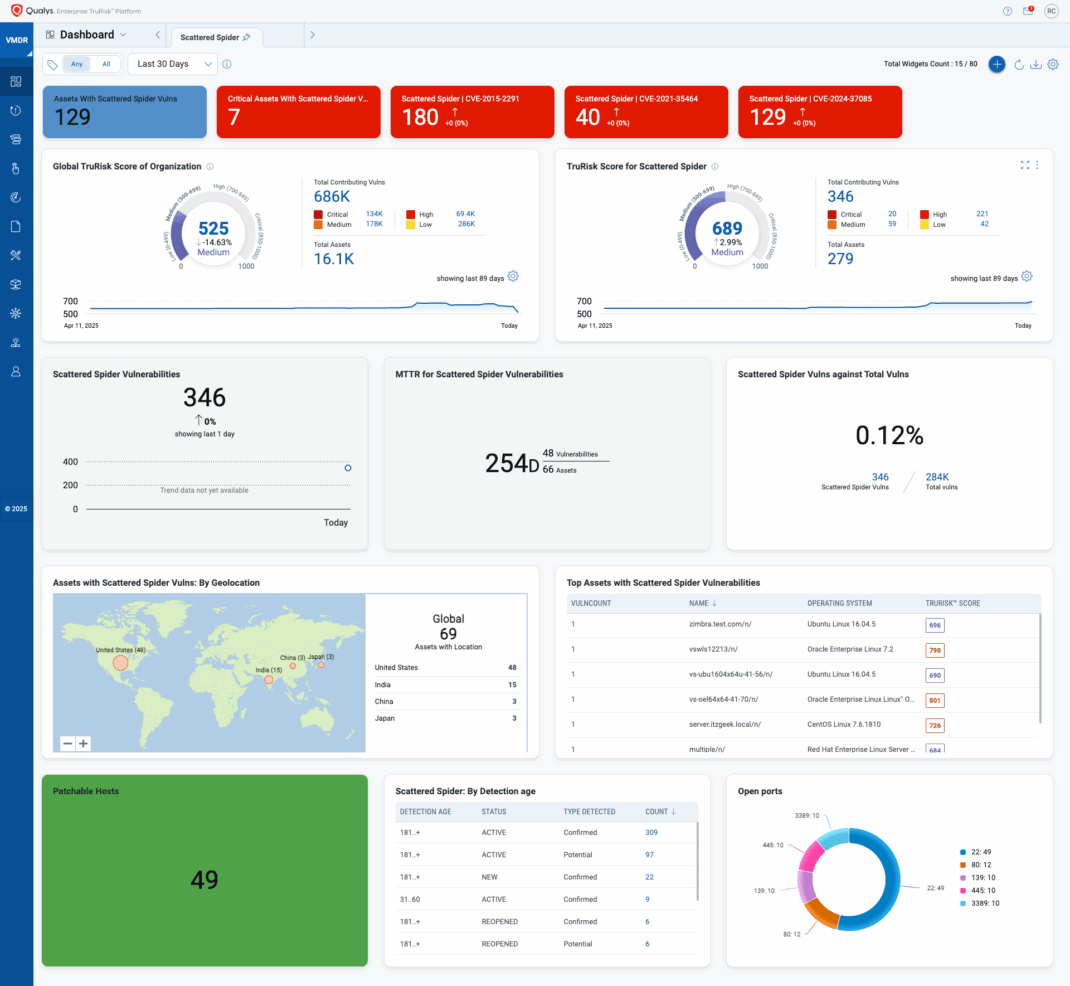The width and height of the screenshot is (1070, 986).
Task: Click the pointing-hand sidebar icon
Action: click(16, 169)
